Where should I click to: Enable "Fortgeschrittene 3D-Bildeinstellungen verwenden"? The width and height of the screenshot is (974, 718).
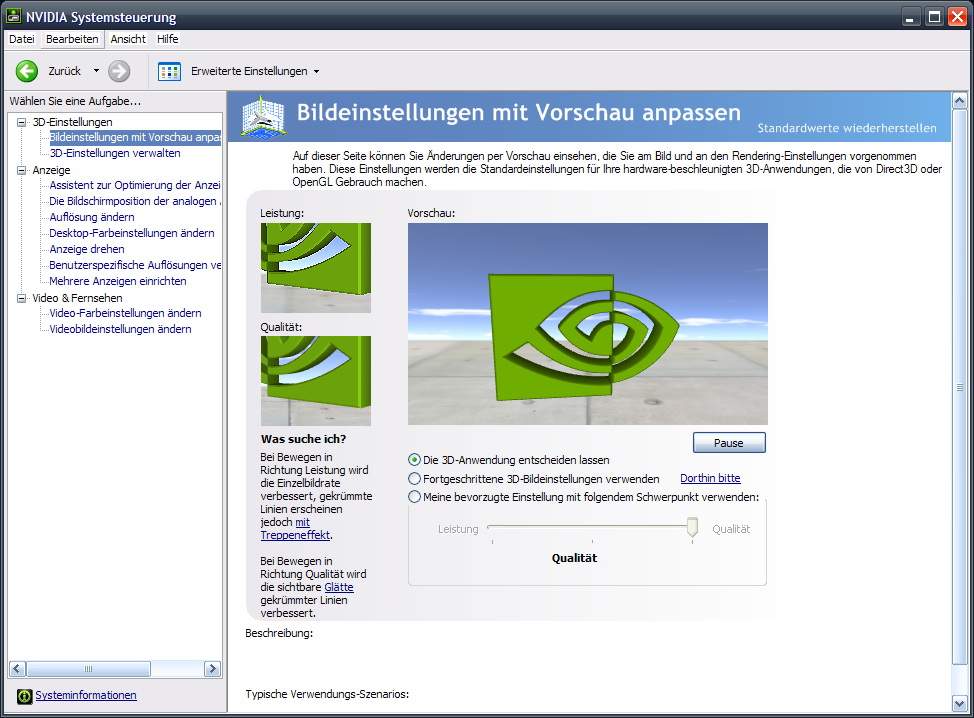414,478
